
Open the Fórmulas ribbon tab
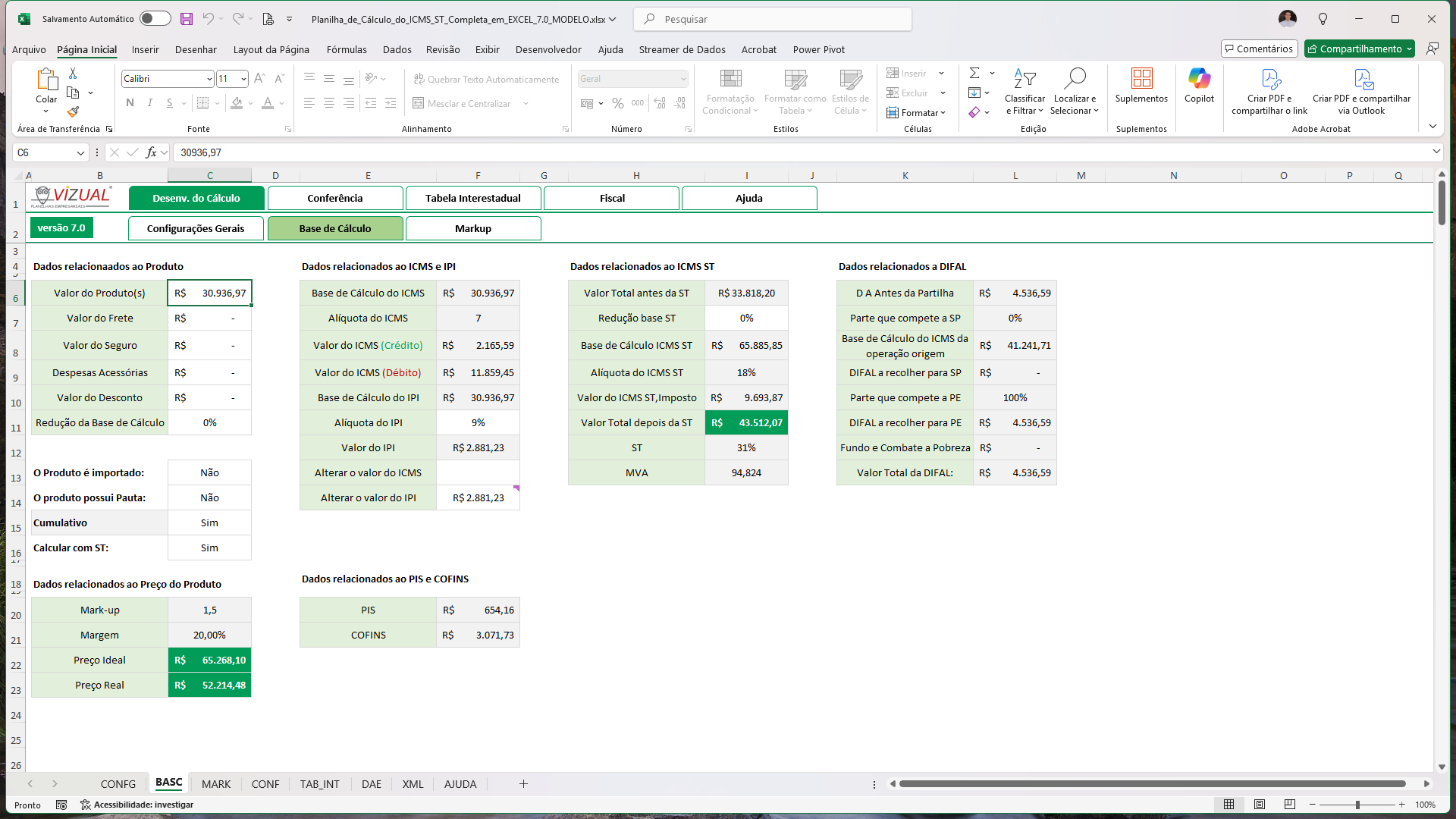tap(347, 49)
